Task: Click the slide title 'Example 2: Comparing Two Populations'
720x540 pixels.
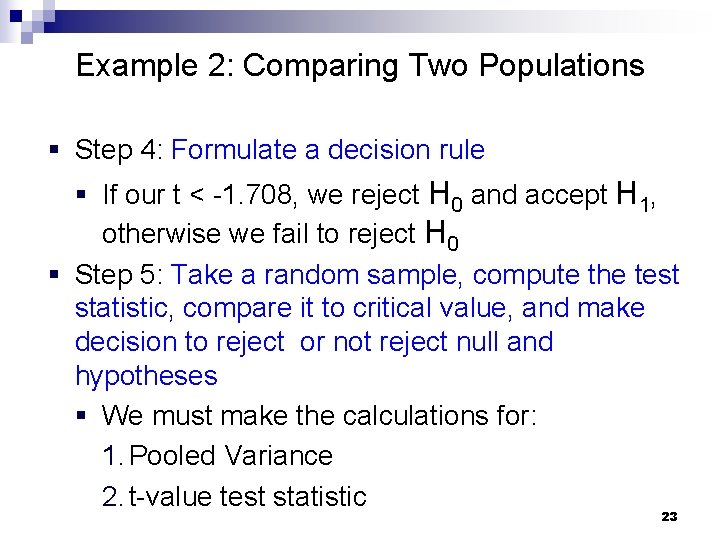Action: point(360,67)
